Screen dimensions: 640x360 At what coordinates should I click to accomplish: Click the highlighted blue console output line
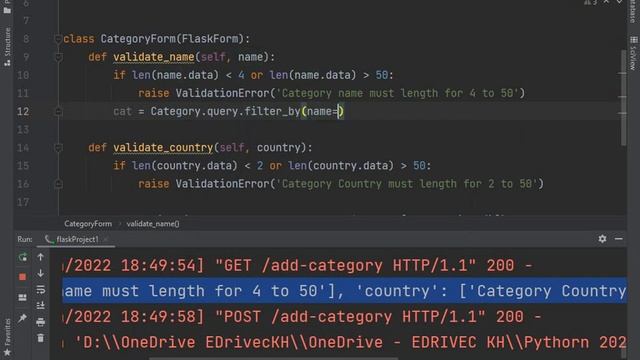[x=344, y=291]
